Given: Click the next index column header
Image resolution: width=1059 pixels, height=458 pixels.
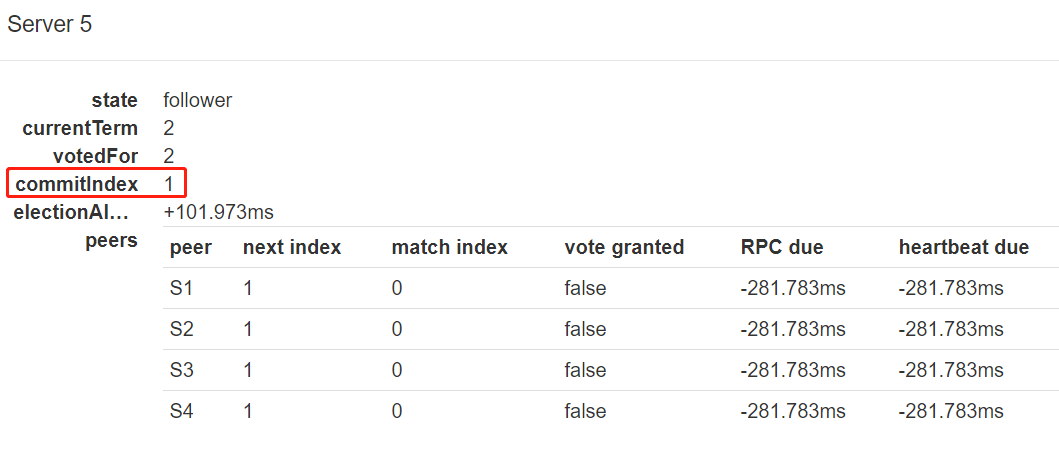Looking at the screenshot, I should tap(292, 248).
